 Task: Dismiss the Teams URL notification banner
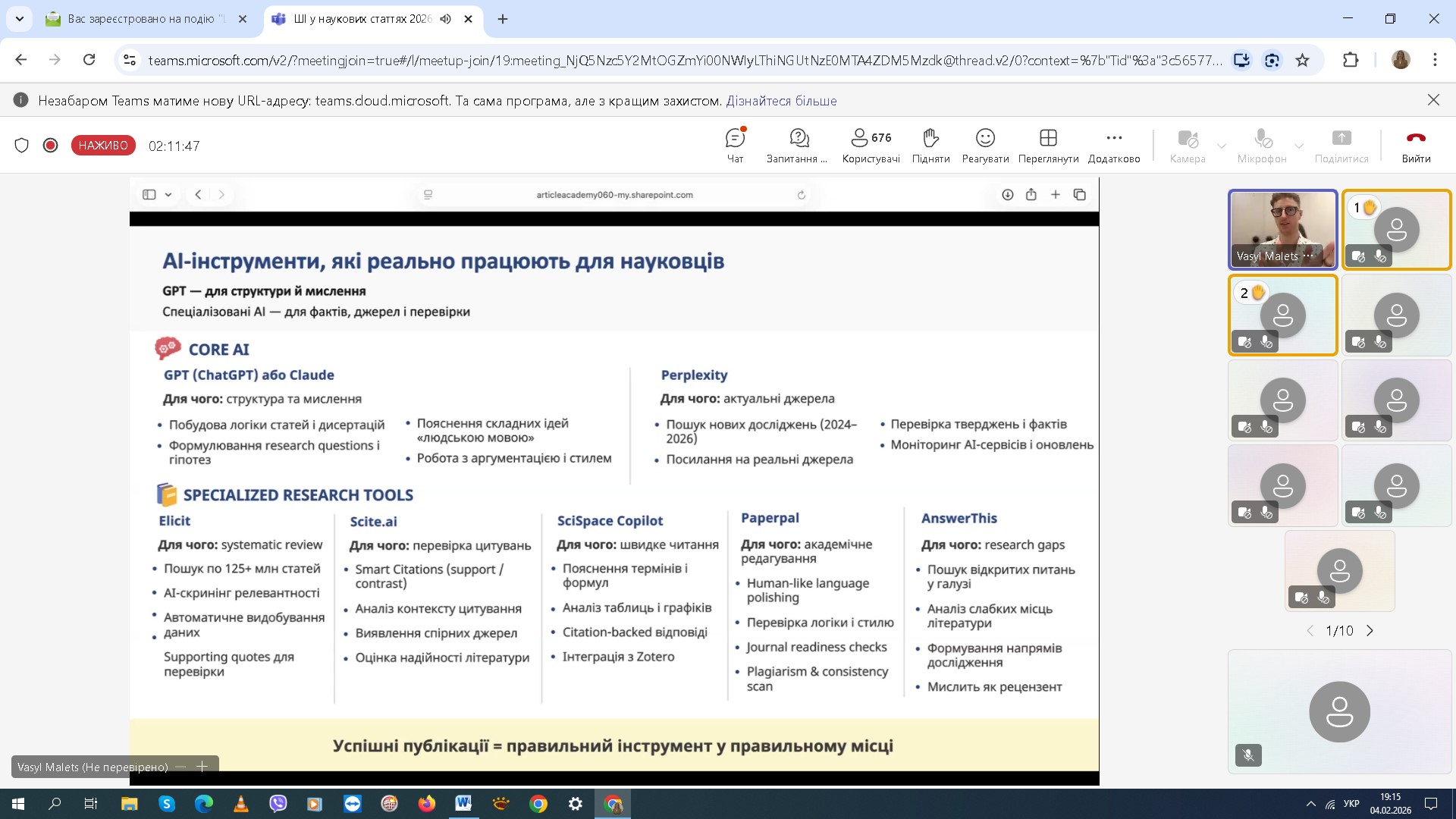[x=1433, y=100]
